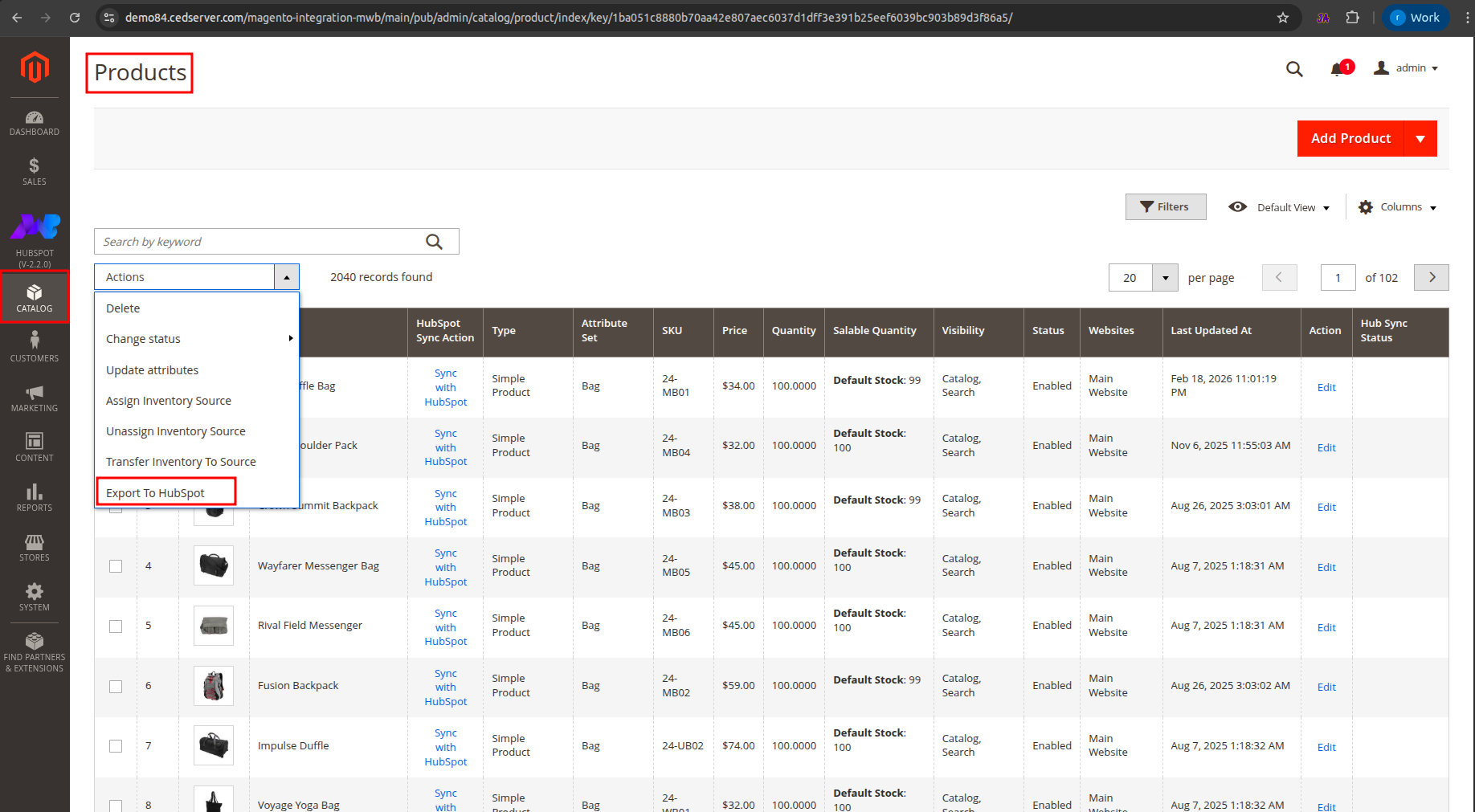The width and height of the screenshot is (1475, 812).
Task: Select the Rival Field Messenger checkbox
Action: [x=116, y=626]
